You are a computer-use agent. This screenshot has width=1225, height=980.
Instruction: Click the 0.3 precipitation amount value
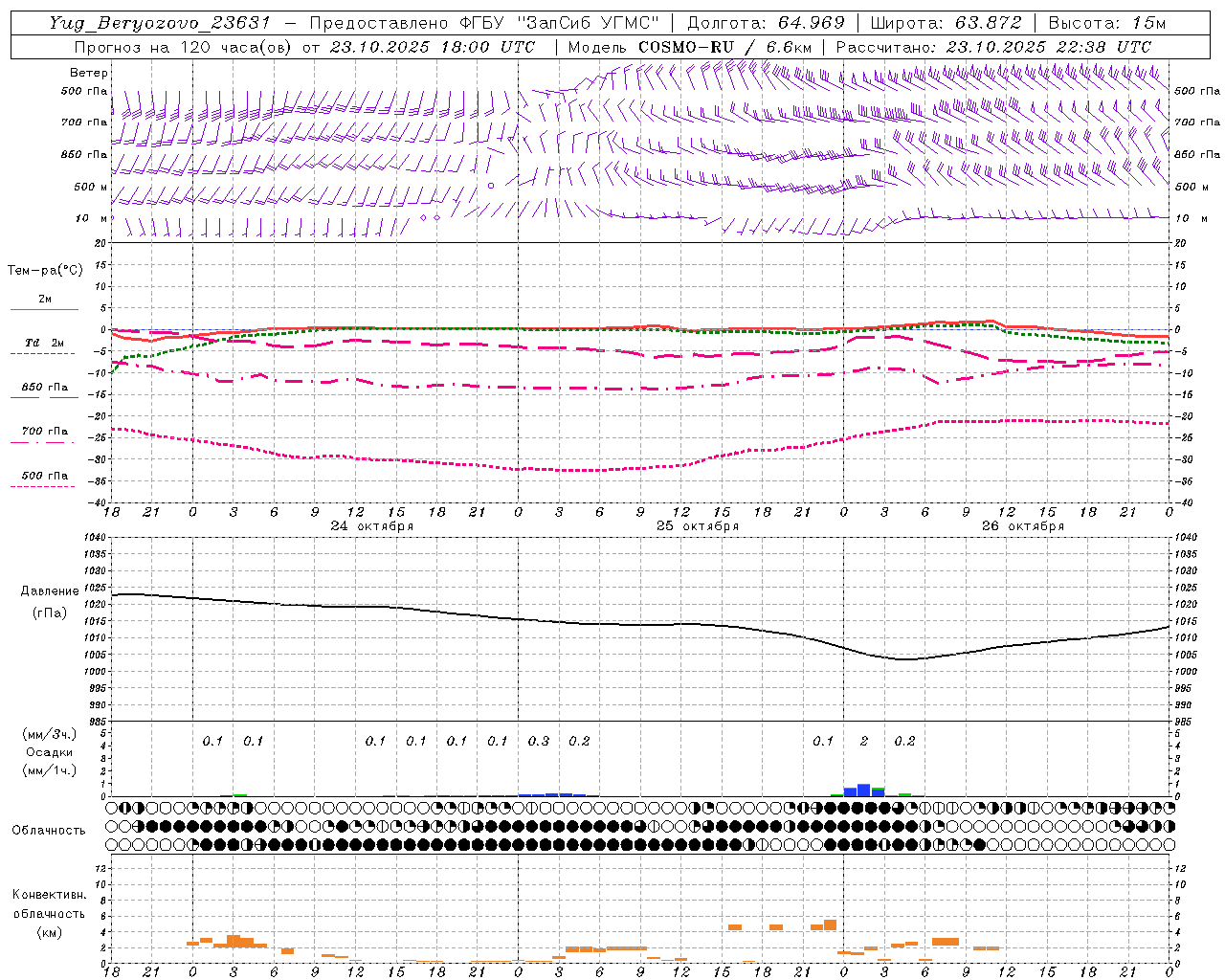point(539,741)
